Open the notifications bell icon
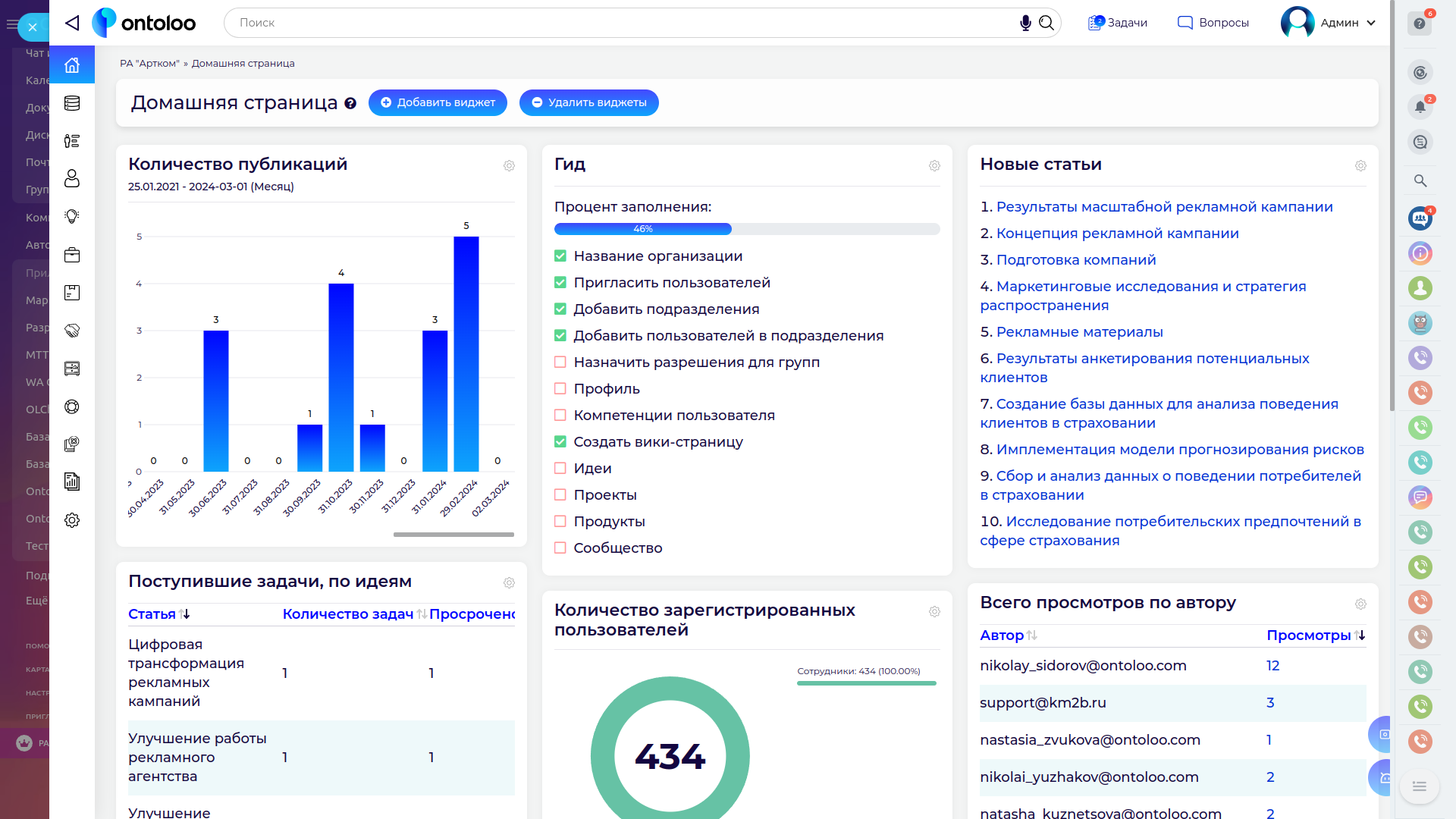The height and width of the screenshot is (819, 1456). pyautogui.click(x=1420, y=107)
